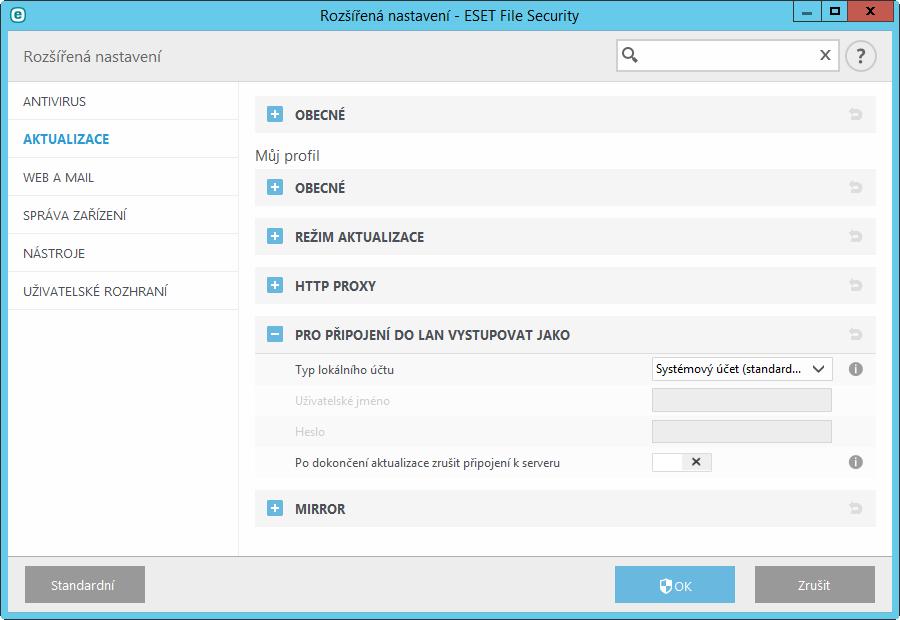Reset Můj profil OBECNÉ section via revert arrow
The width and height of the screenshot is (900, 620).
(x=855, y=187)
